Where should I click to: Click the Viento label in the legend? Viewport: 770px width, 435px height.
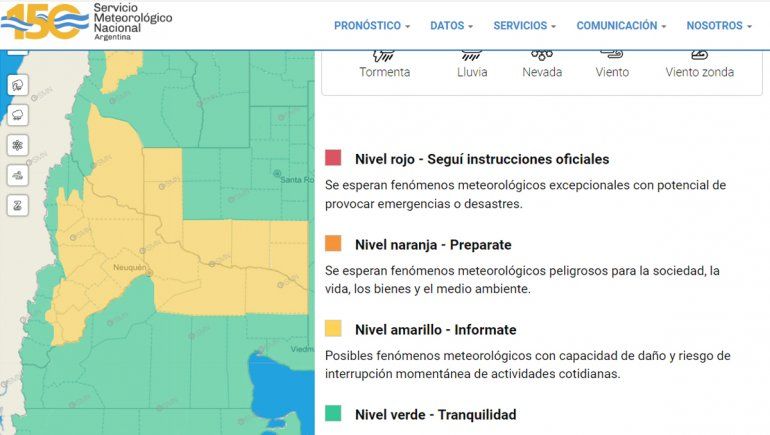coord(612,72)
